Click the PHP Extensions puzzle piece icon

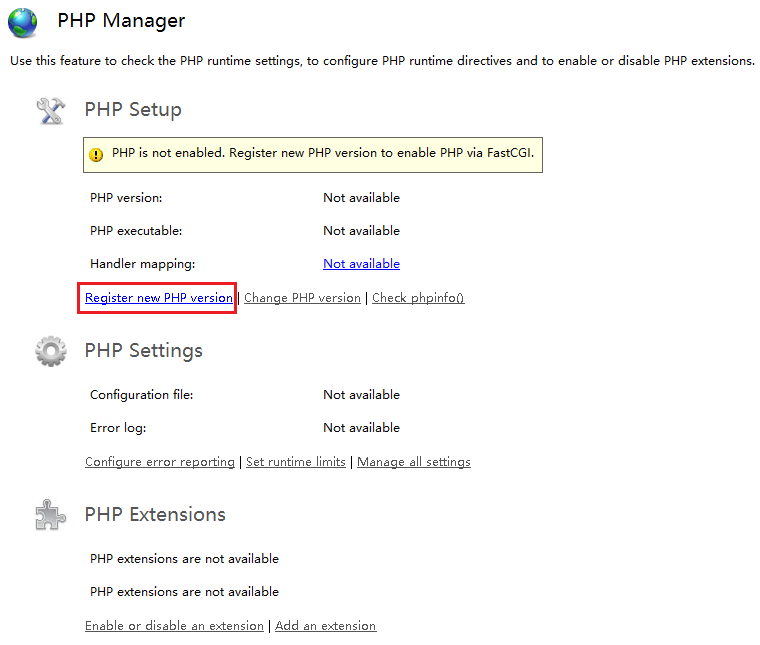click(x=50, y=515)
